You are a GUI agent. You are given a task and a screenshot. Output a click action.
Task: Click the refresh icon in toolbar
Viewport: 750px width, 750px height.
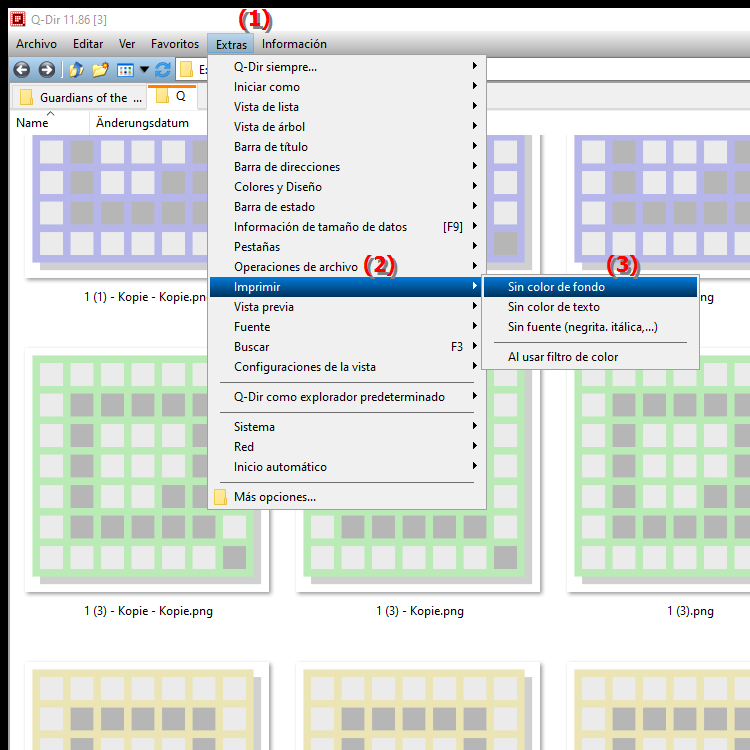click(x=163, y=70)
